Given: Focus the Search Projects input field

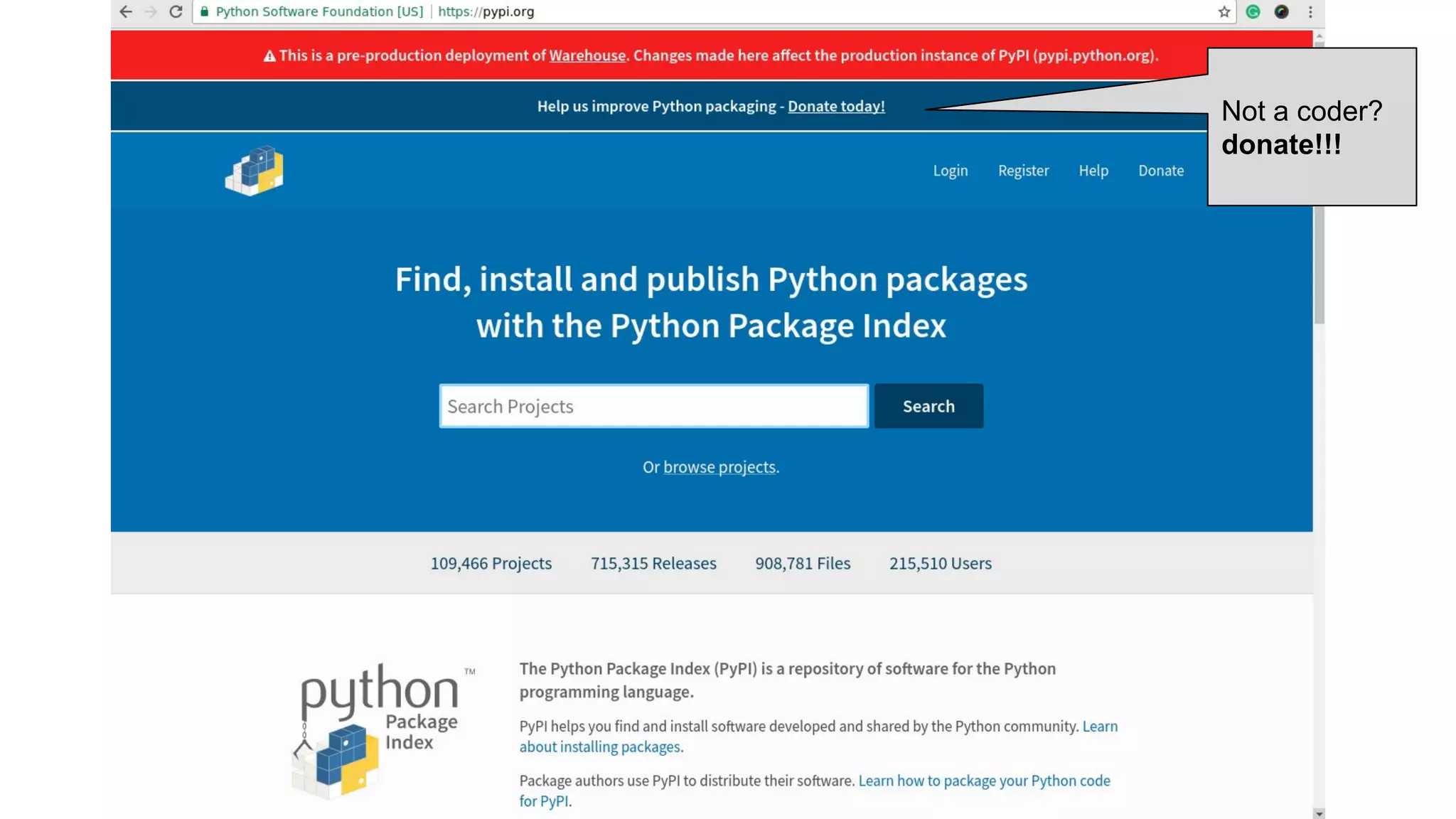Looking at the screenshot, I should (654, 406).
